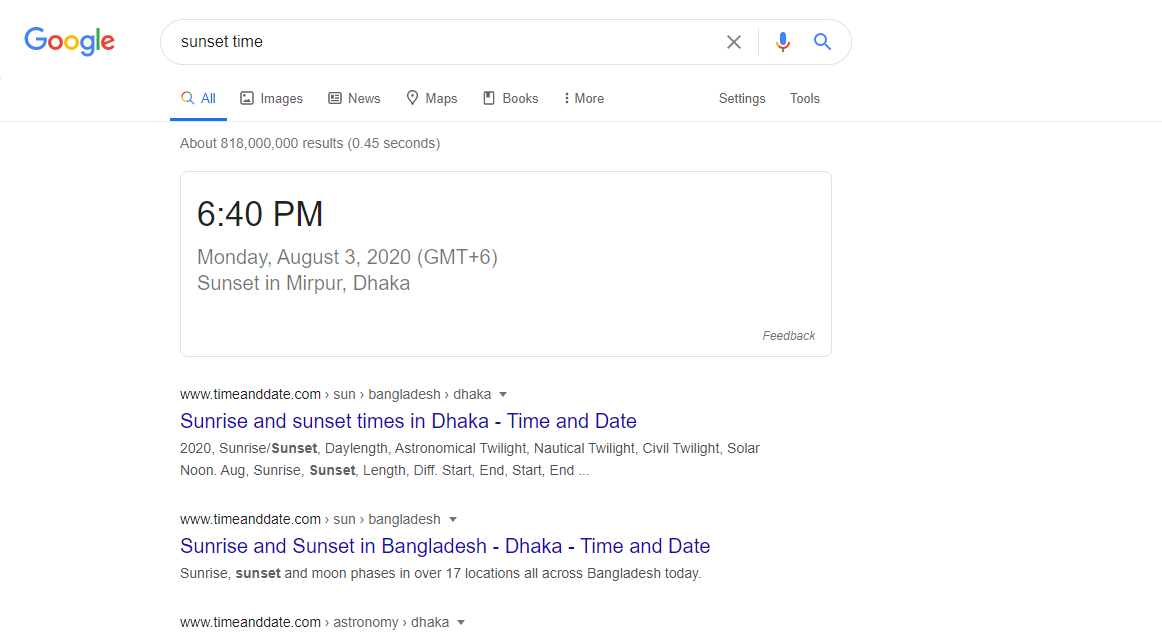Click the 6:40 PM sunset time

(x=260, y=214)
